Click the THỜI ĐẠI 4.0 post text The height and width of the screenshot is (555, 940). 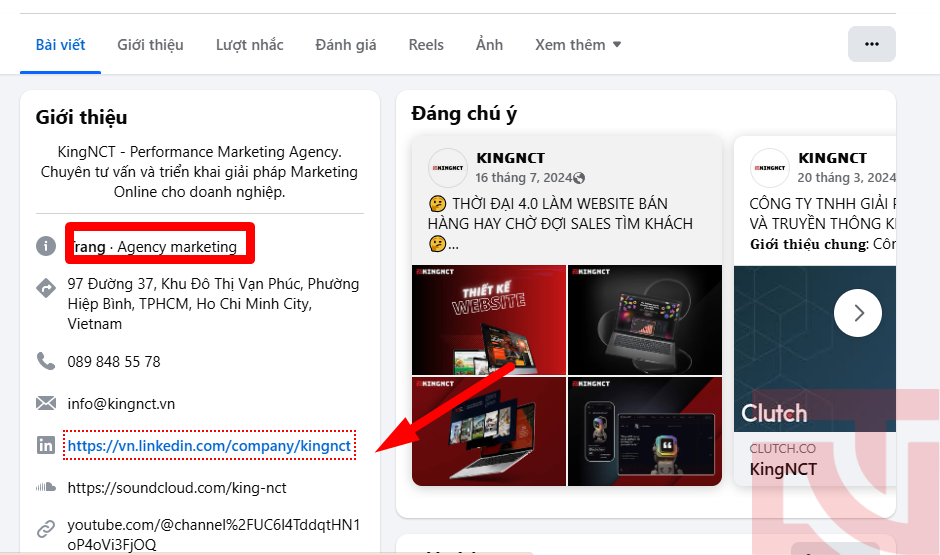coord(560,224)
